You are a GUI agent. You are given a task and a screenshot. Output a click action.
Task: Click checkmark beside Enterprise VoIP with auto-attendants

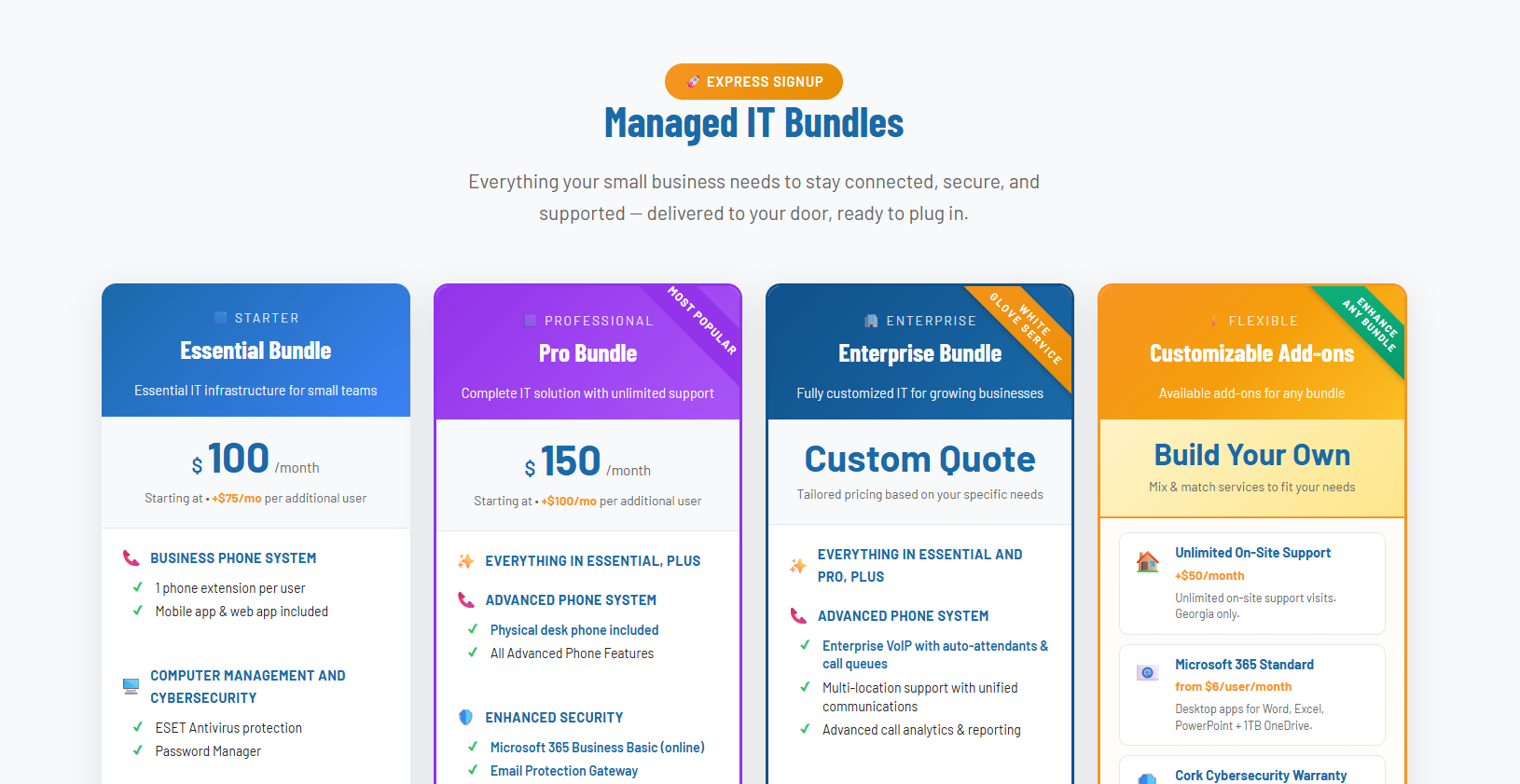(805, 645)
